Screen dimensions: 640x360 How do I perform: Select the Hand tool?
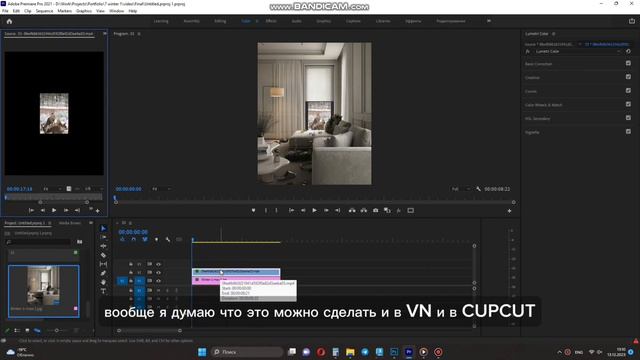pos(103,282)
